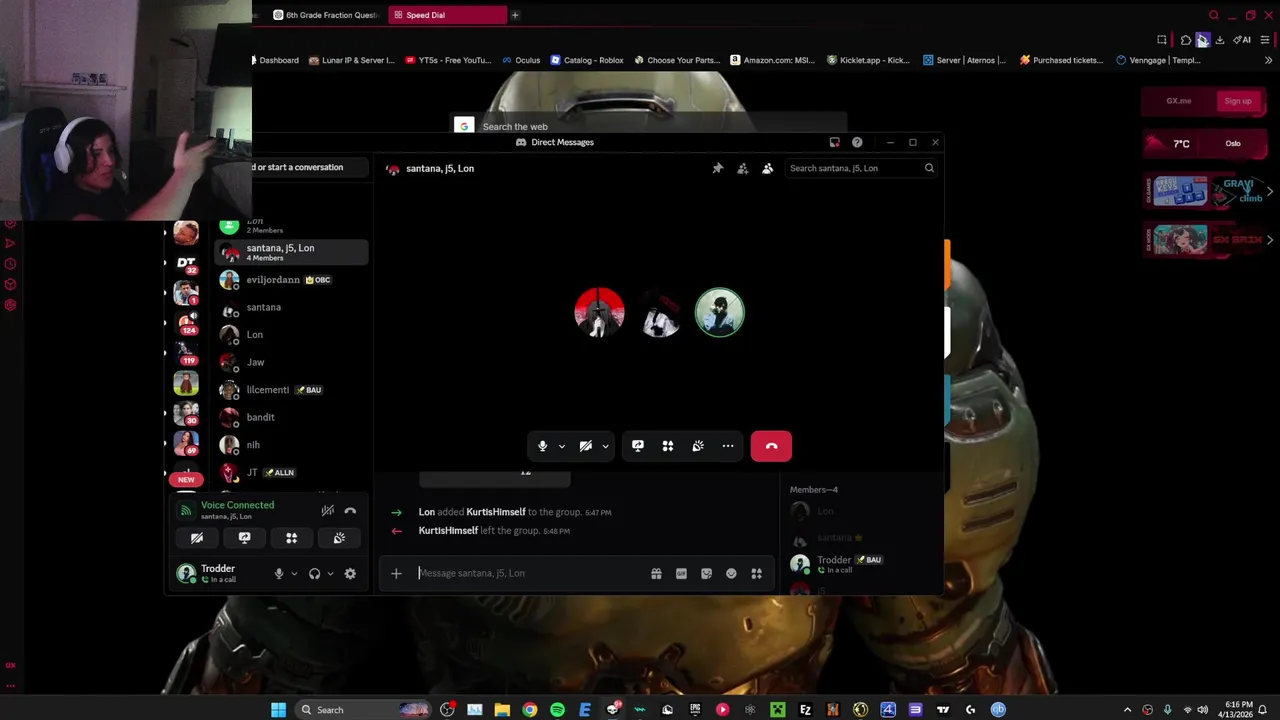Start an activity from call controls

668,446
